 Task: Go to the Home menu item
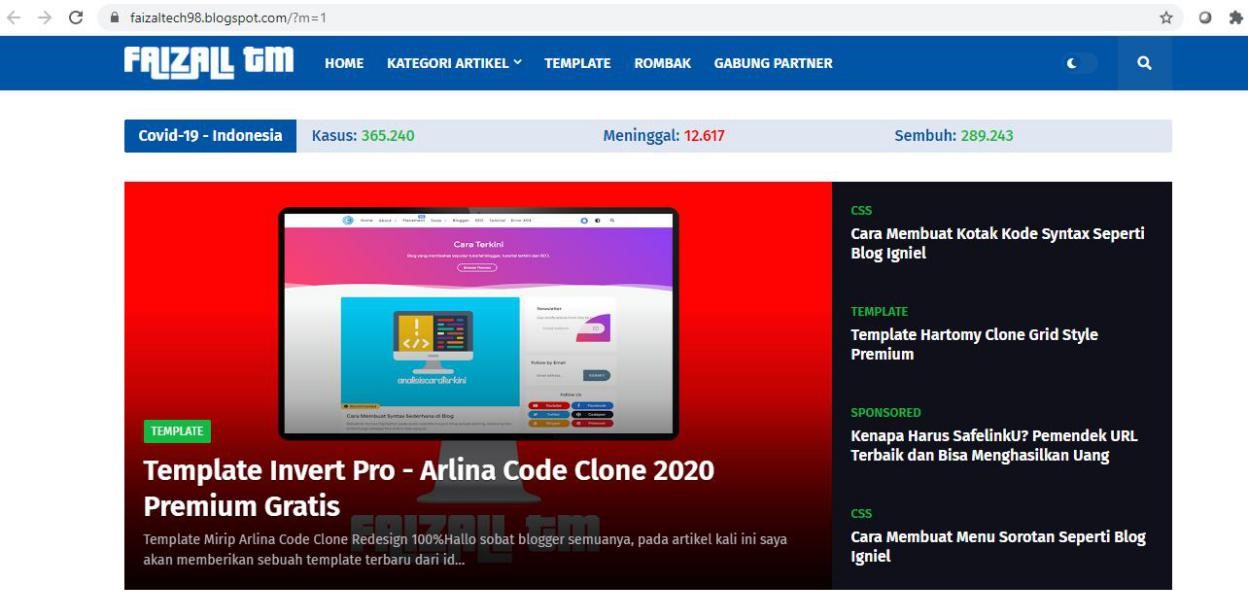(344, 63)
